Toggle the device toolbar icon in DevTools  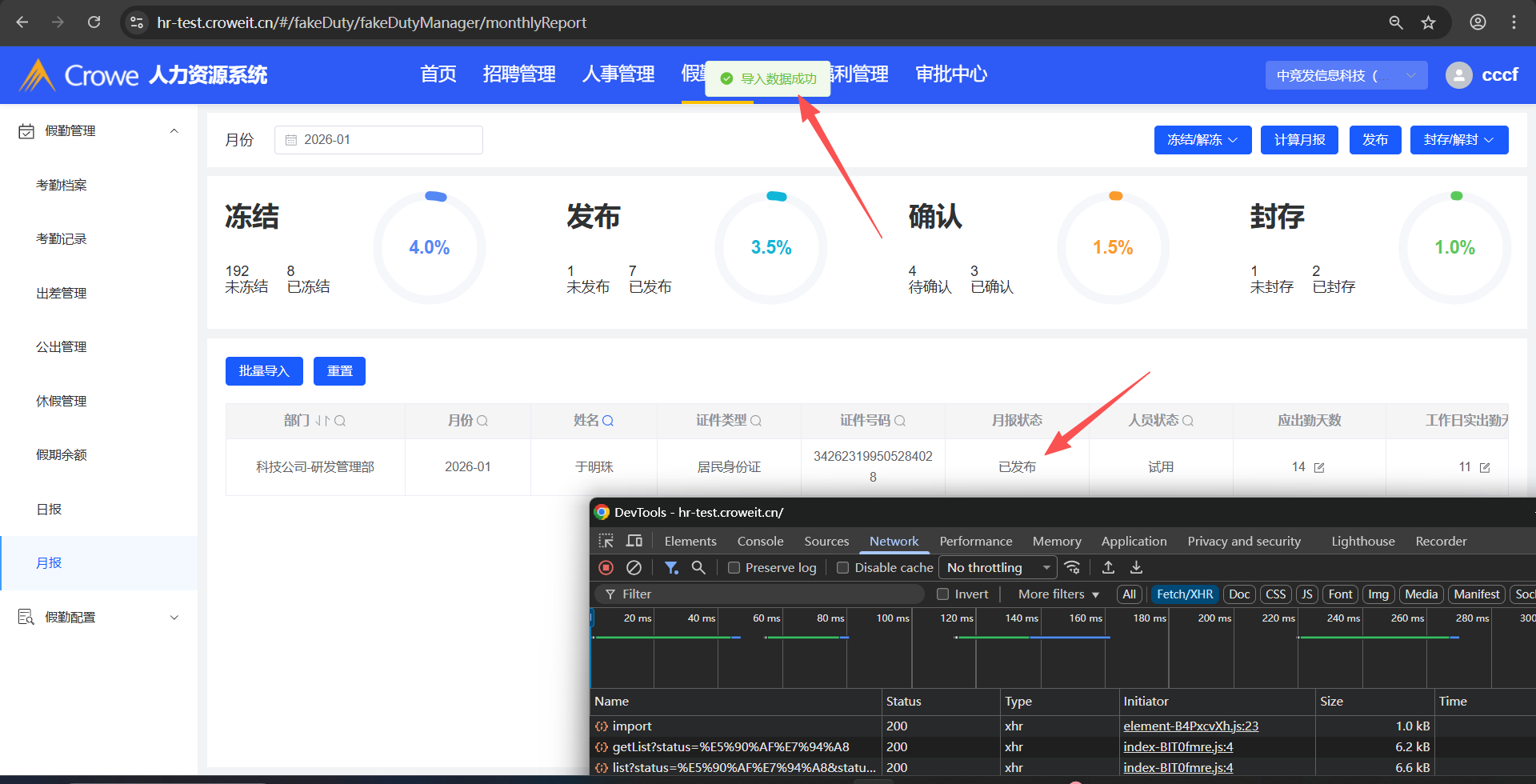pyautogui.click(x=634, y=541)
